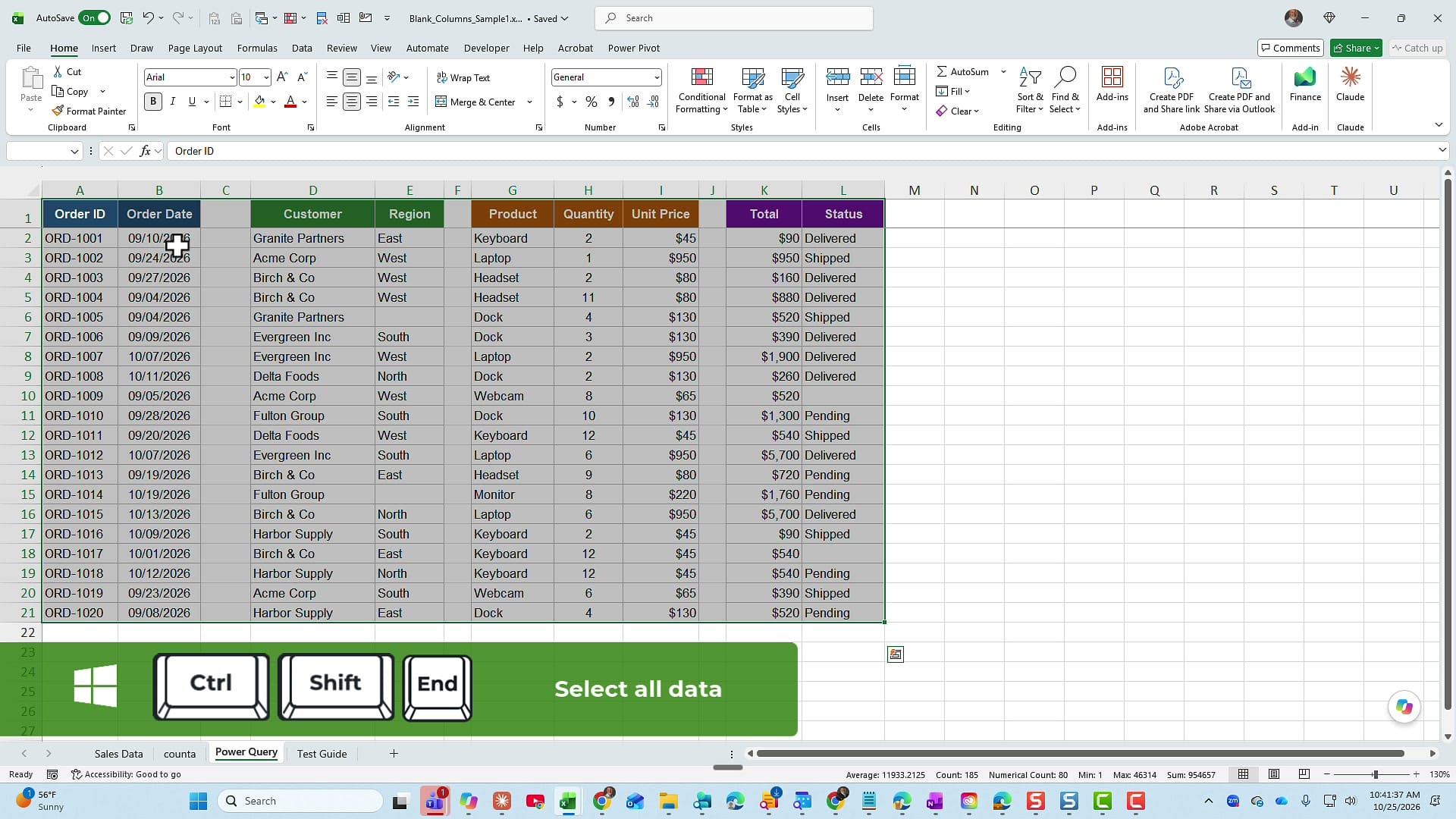Click the Sort & Filter icon

[x=1030, y=77]
